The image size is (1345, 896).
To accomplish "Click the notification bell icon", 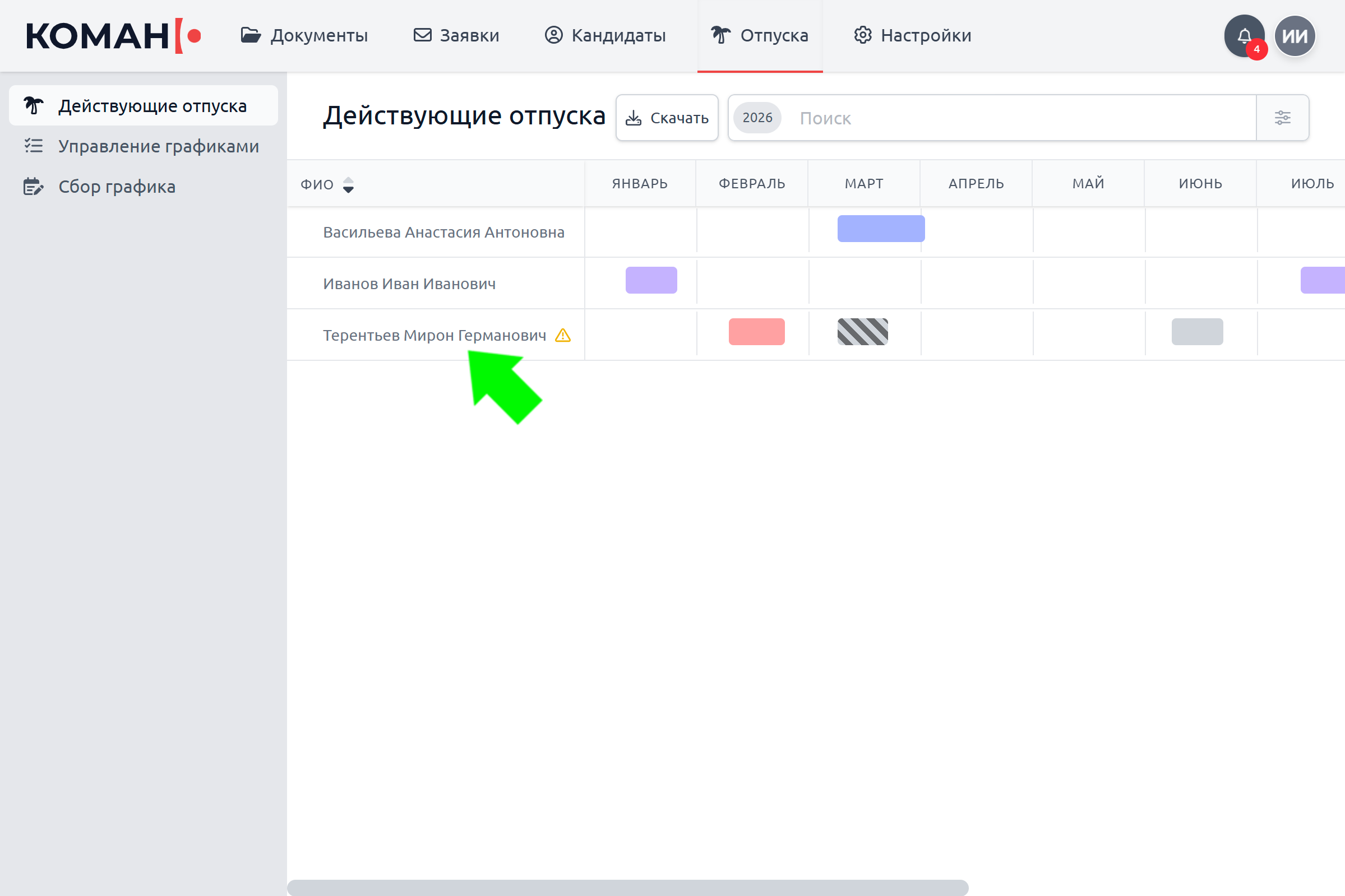I will pos(1244,35).
